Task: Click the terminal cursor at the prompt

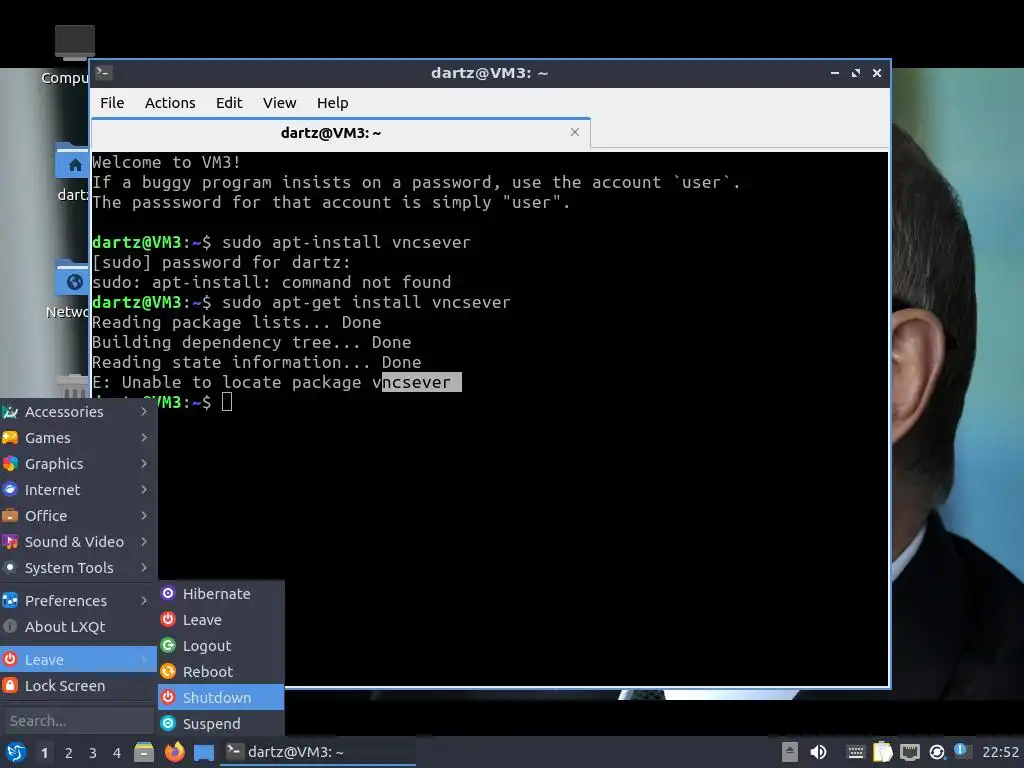Action: click(x=227, y=402)
